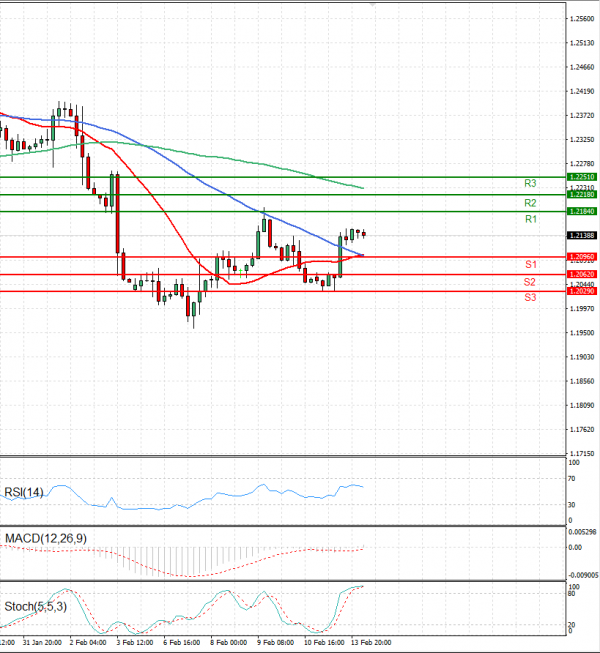Click the MACD 0.005298 scale value

(x=582, y=532)
